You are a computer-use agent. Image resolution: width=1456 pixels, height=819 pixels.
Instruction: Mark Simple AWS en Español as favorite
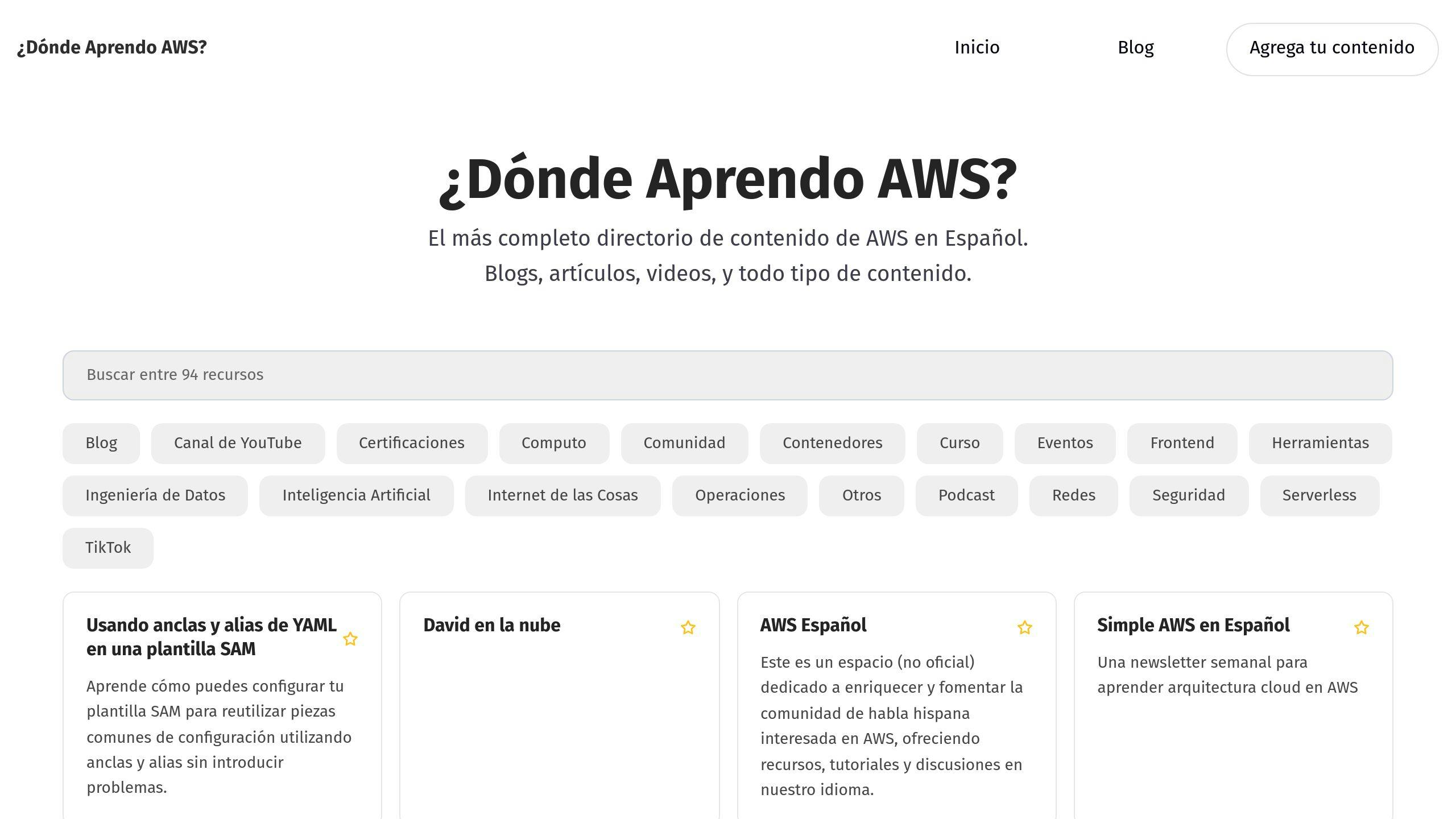pyautogui.click(x=1362, y=627)
